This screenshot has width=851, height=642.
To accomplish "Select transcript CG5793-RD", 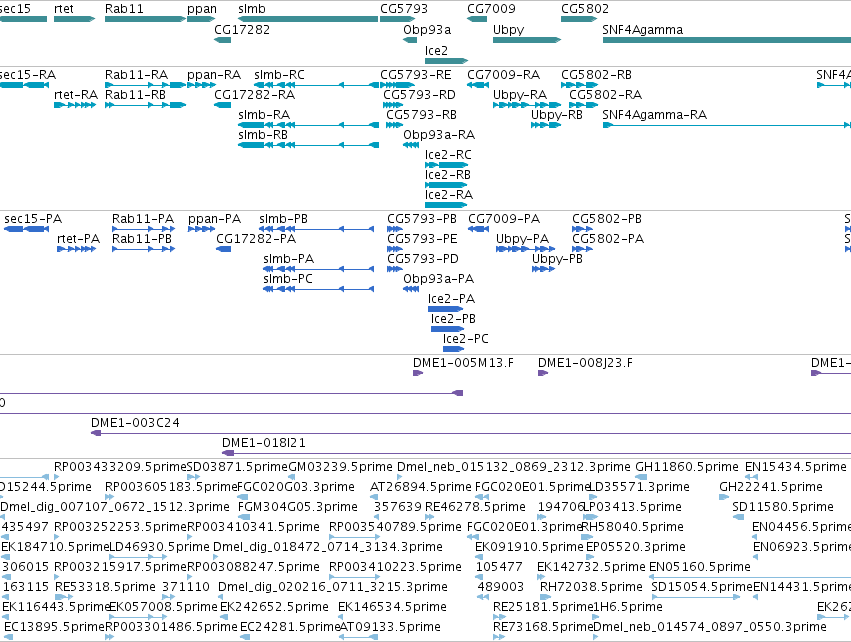I will coord(393,105).
